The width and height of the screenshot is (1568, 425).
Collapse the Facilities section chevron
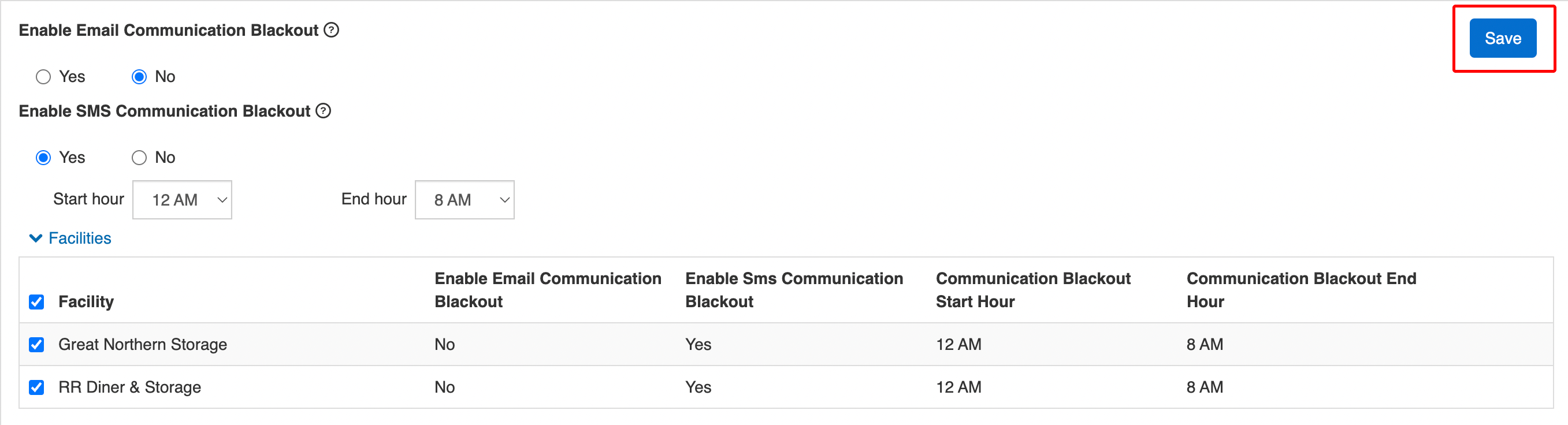point(36,238)
